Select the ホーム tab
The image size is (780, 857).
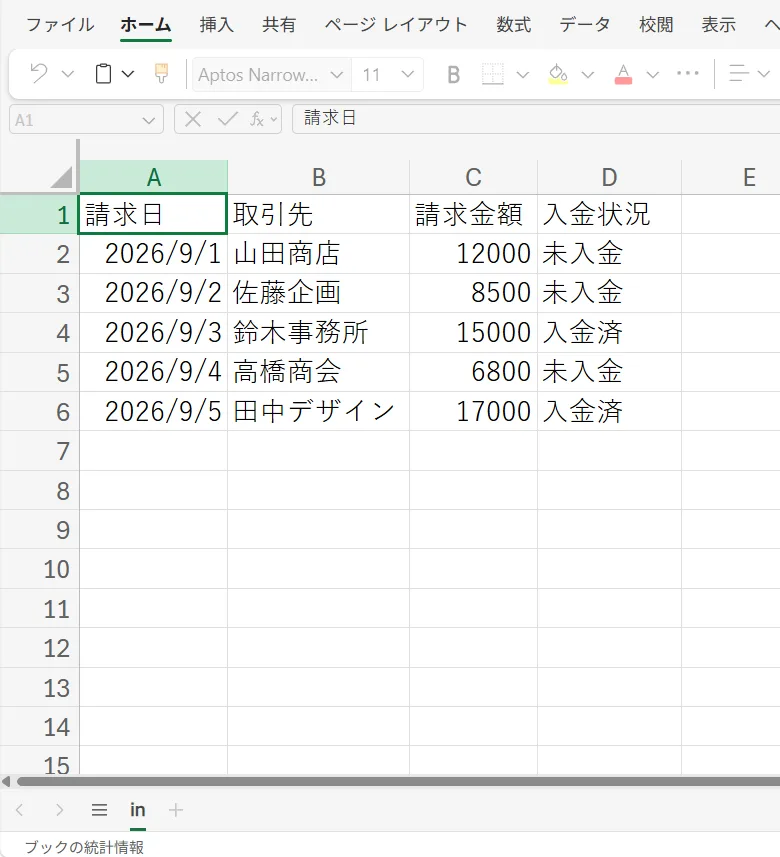click(x=146, y=25)
